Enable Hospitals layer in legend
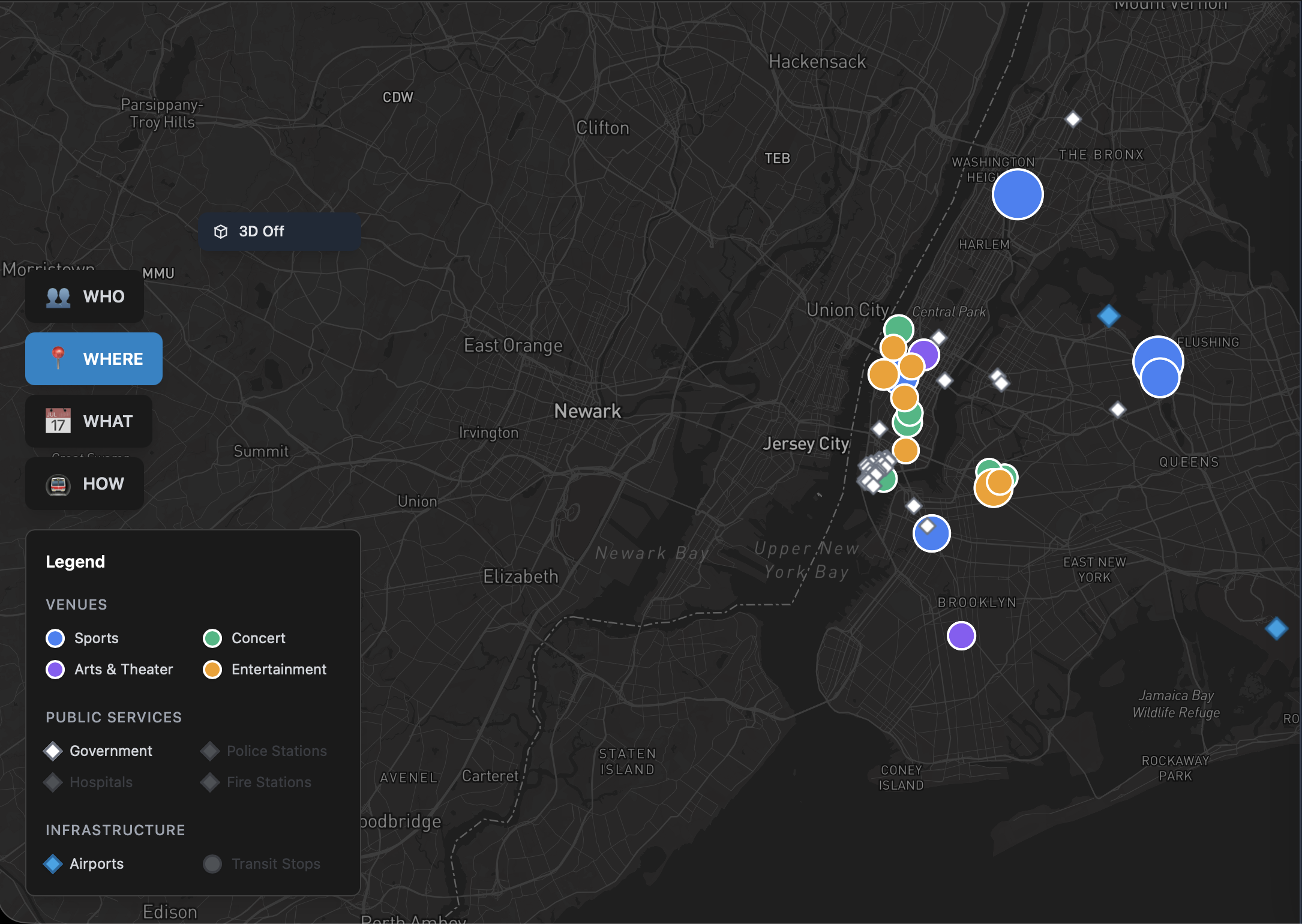The width and height of the screenshot is (1302, 924). tap(89, 782)
